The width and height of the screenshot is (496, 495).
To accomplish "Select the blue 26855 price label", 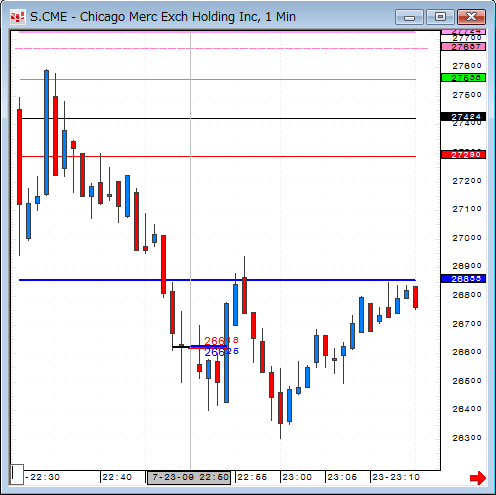I will pos(463,278).
